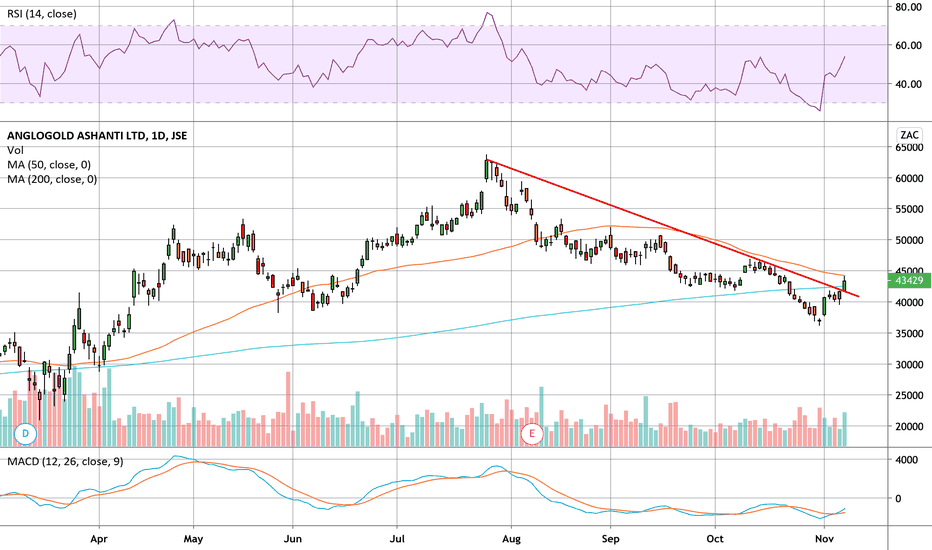
Task: Click the 35000 price axis value
Action: tap(909, 334)
